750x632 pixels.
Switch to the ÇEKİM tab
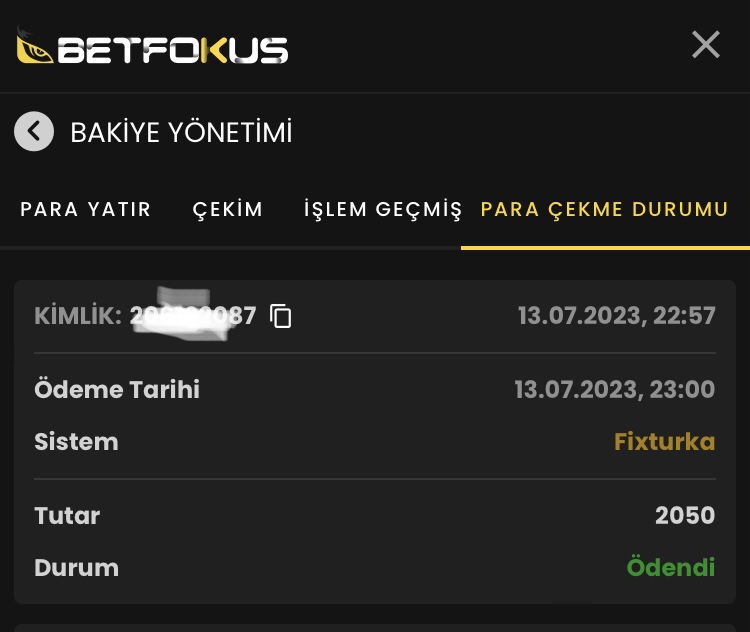[x=228, y=210]
